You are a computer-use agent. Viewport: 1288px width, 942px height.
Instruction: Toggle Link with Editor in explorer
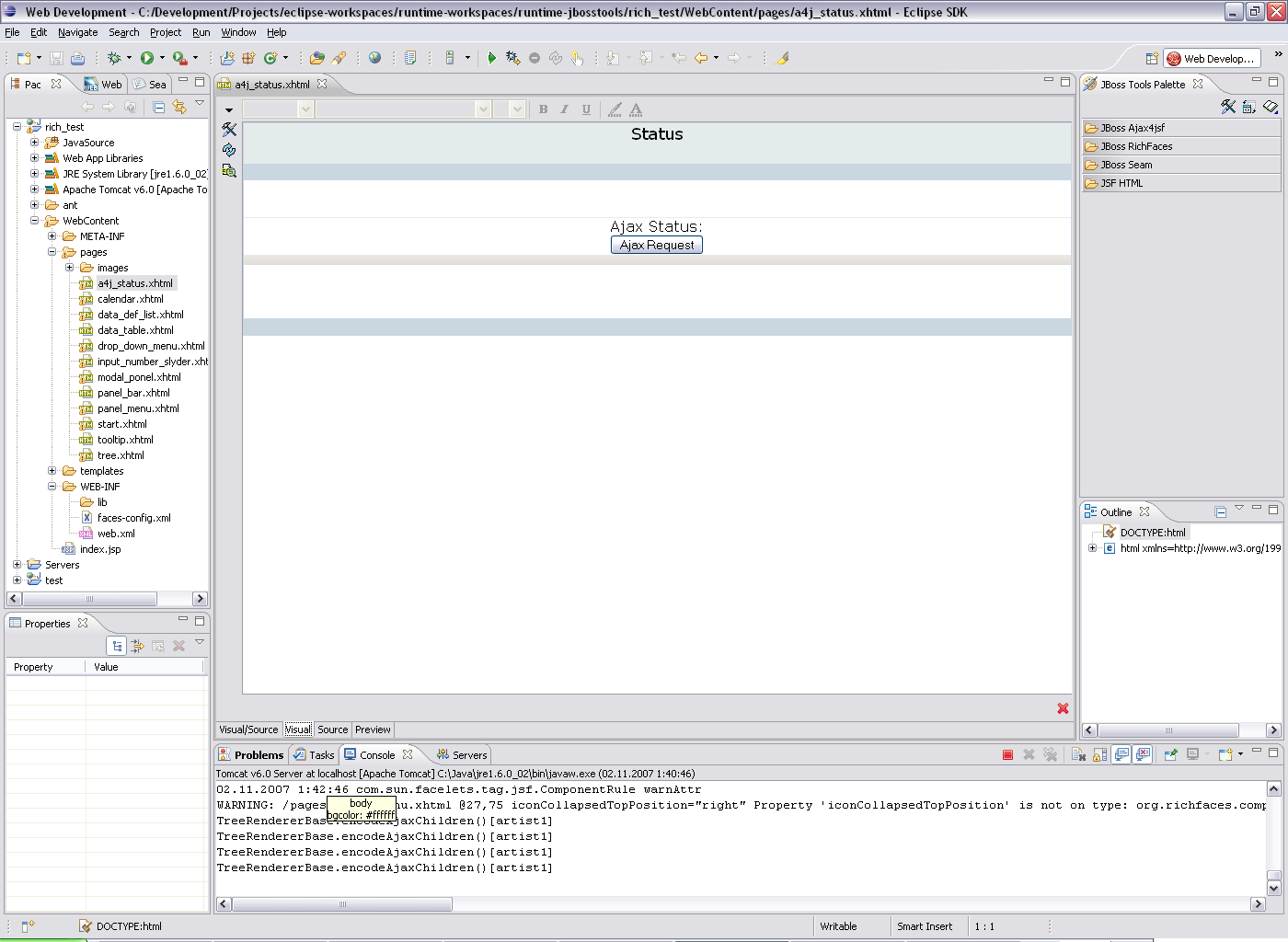179,107
